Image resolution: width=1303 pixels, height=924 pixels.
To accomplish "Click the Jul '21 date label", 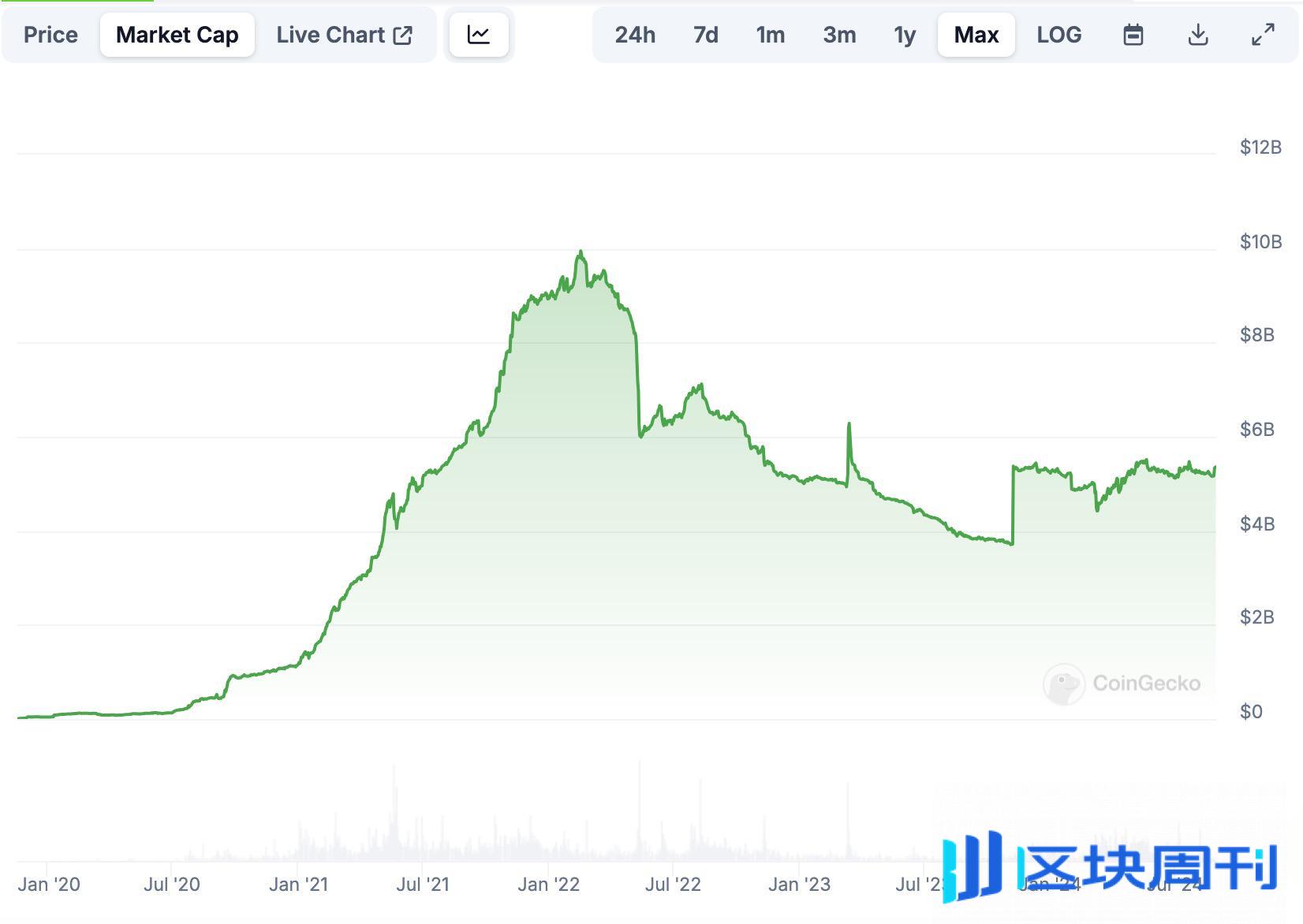I will coord(423,885).
